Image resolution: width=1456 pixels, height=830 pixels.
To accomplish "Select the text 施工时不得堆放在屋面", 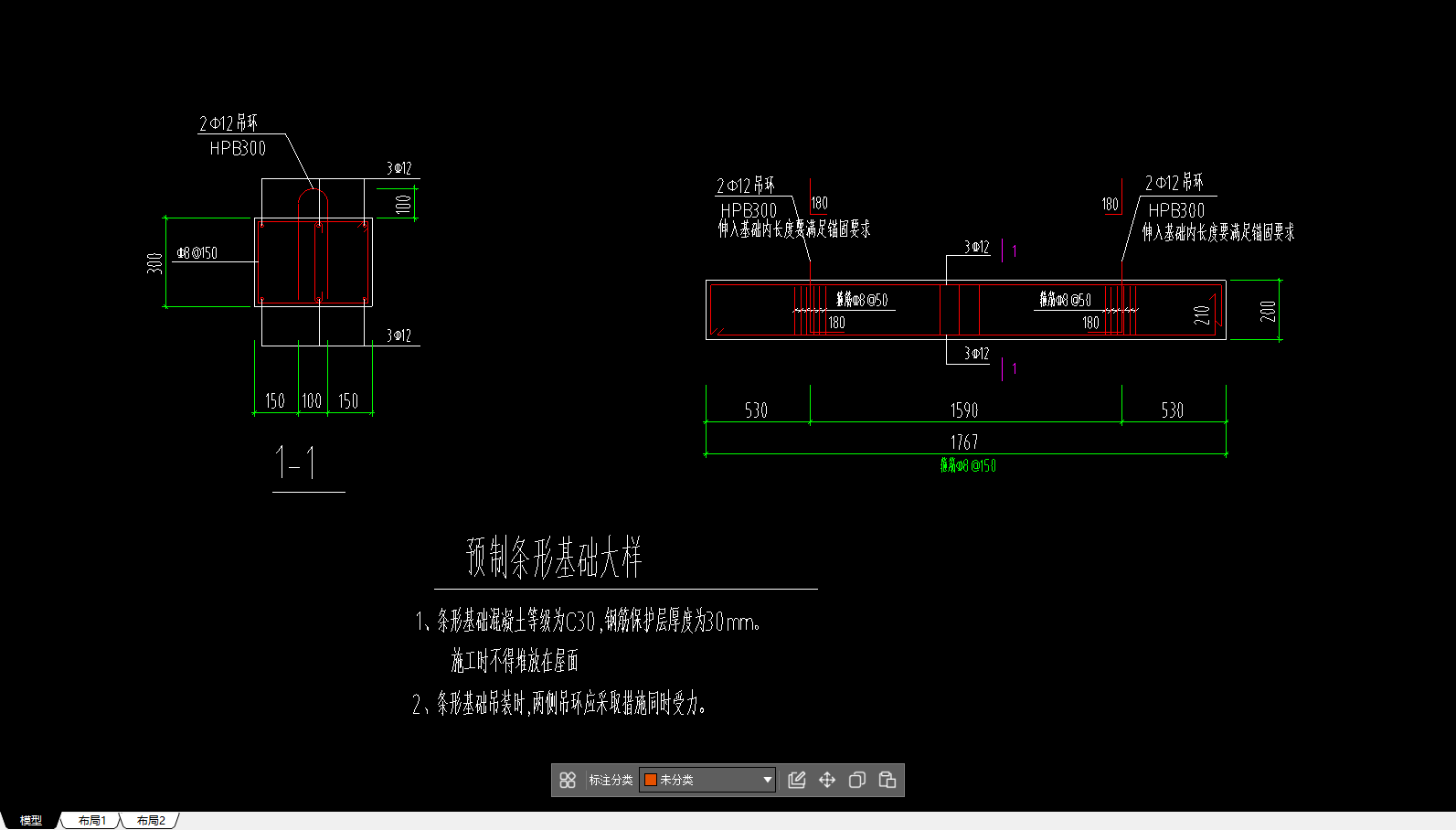I will point(515,661).
